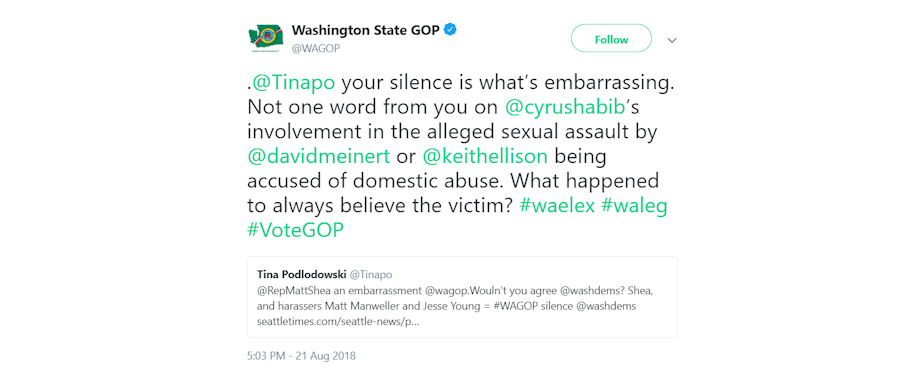Expand the tweet options chevron menu
The height and width of the screenshot is (367, 924).
tap(672, 40)
